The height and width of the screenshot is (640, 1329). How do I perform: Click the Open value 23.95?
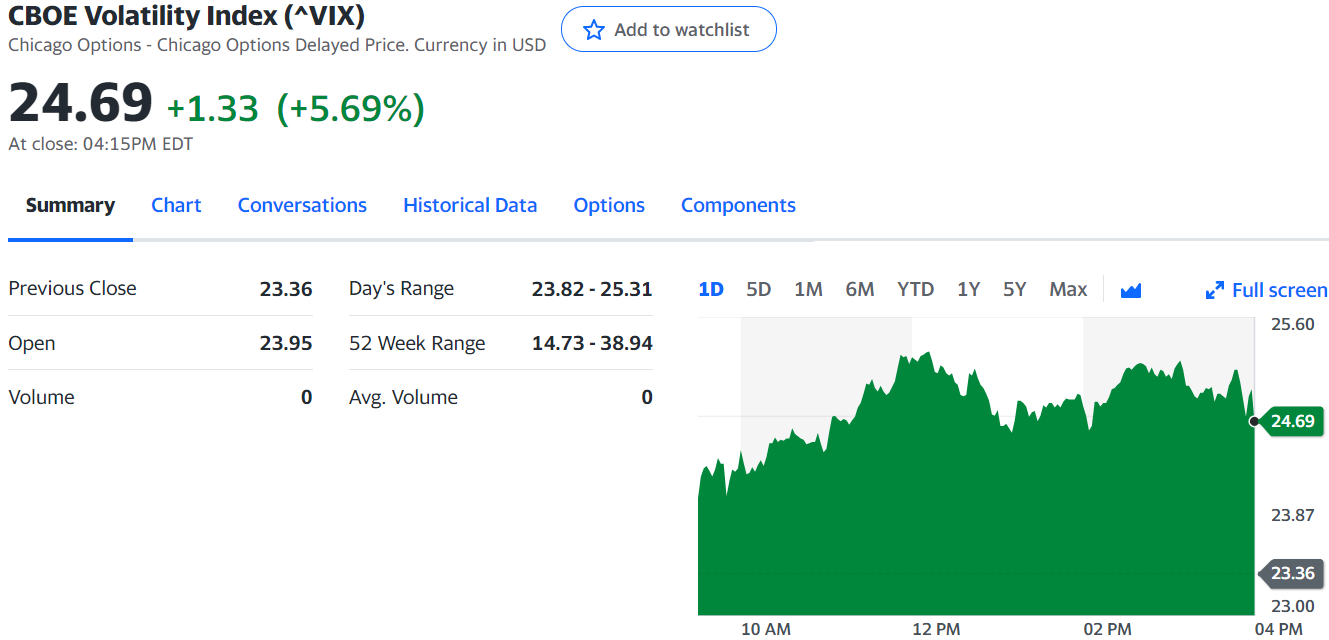[286, 343]
